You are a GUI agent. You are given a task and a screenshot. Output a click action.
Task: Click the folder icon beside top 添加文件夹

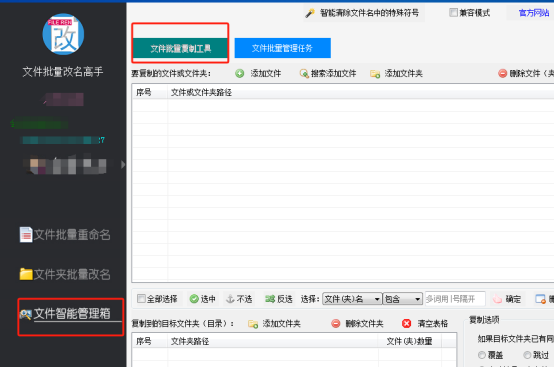coord(375,74)
